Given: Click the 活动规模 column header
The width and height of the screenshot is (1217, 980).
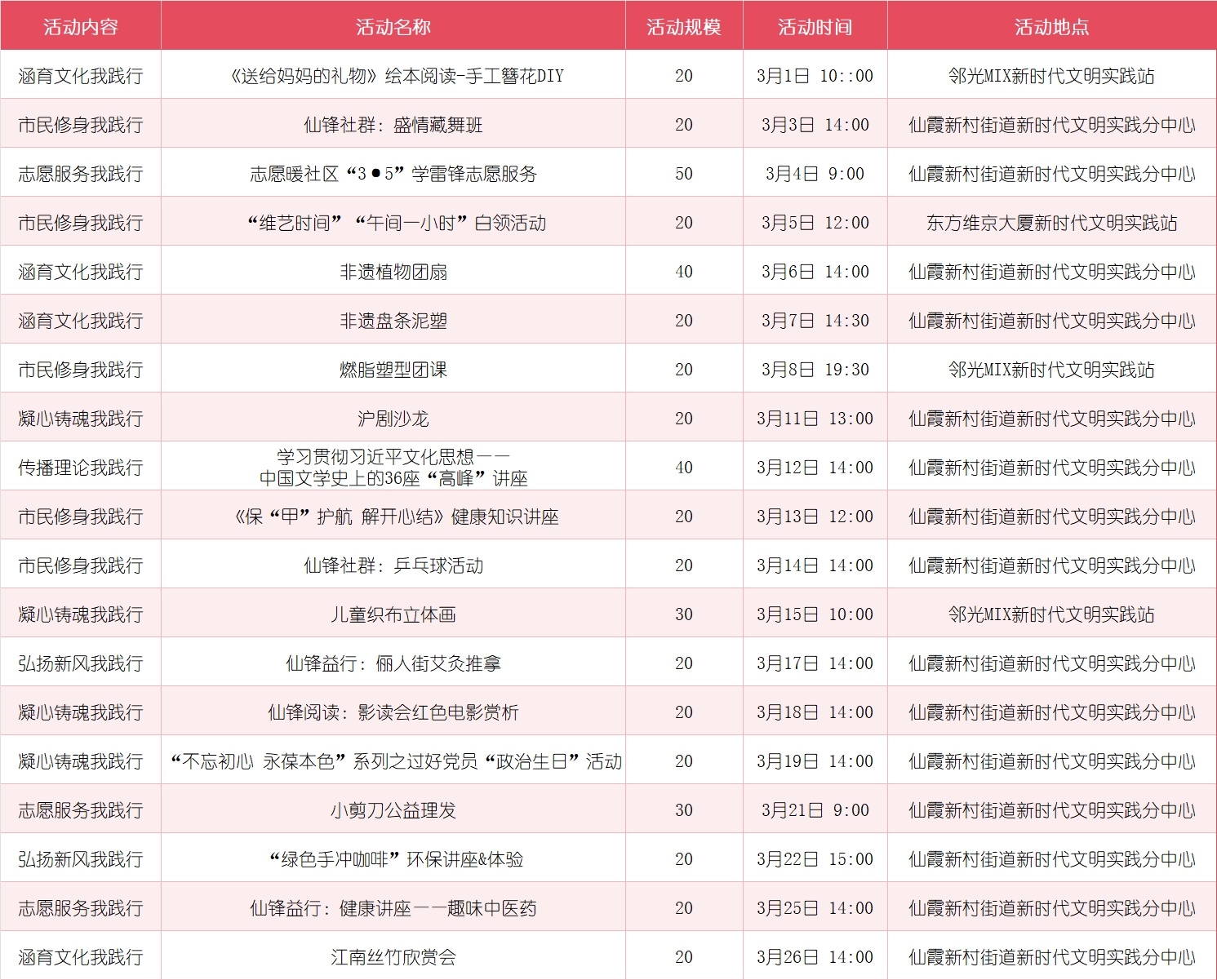Looking at the screenshot, I should point(683,25).
